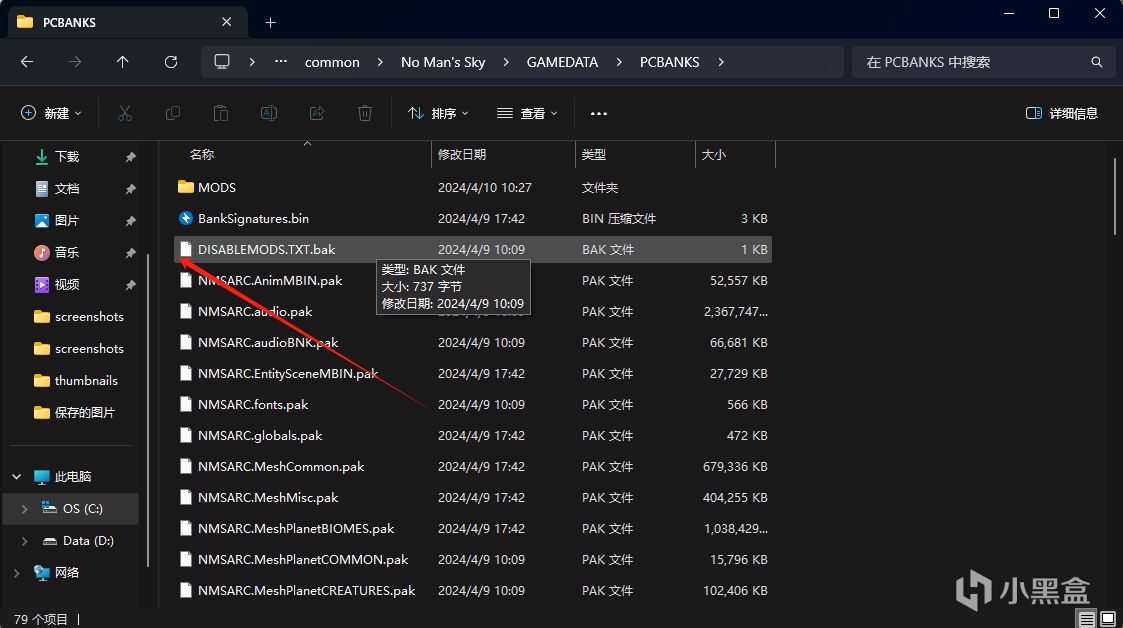
Task: Unpin 视频 using its pin icon
Action: [x=130, y=285]
